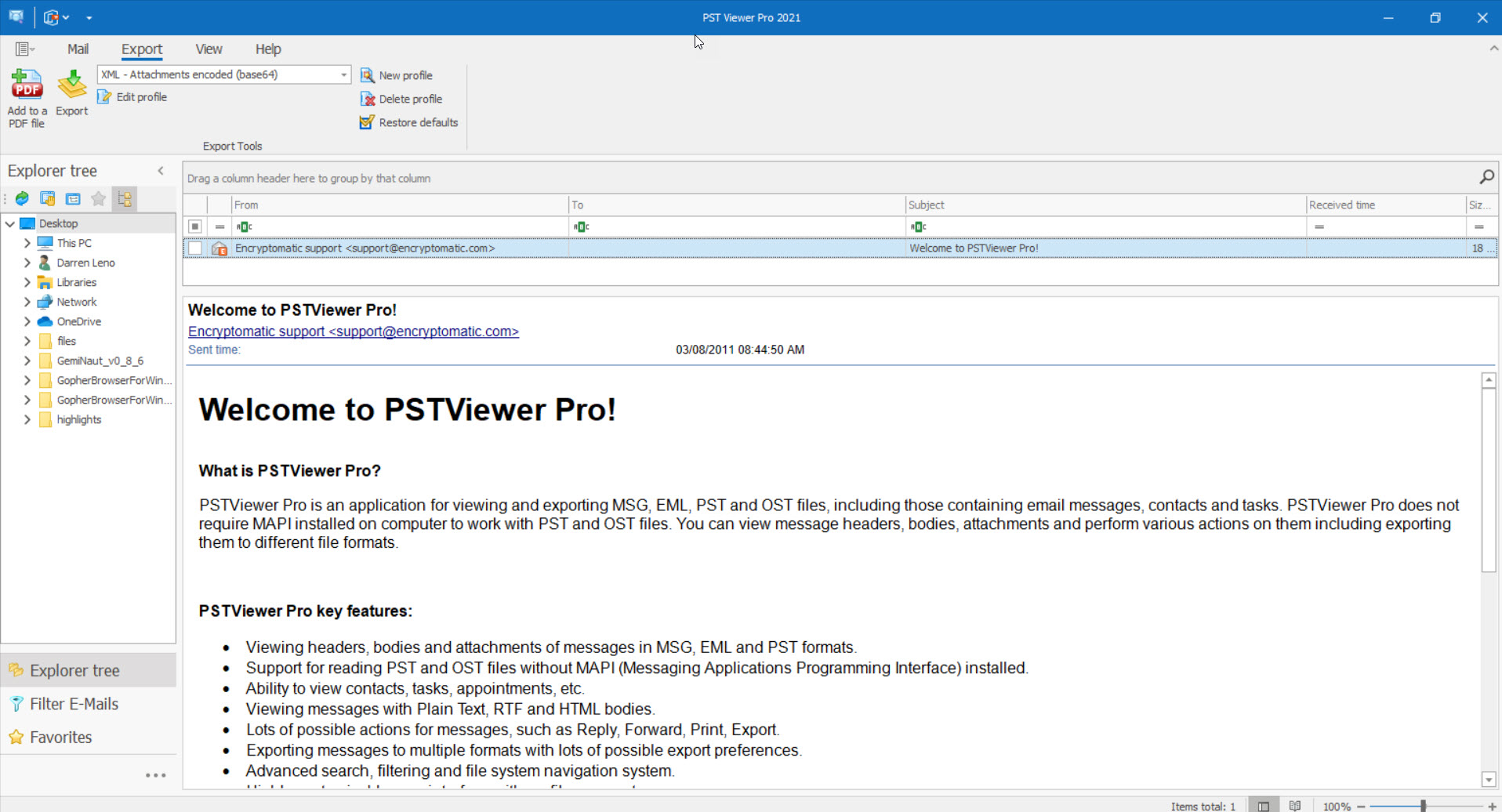Click the navigation pane options ellipsis
The width and height of the screenshot is (1502, 812).
click(x=156, y=775)
